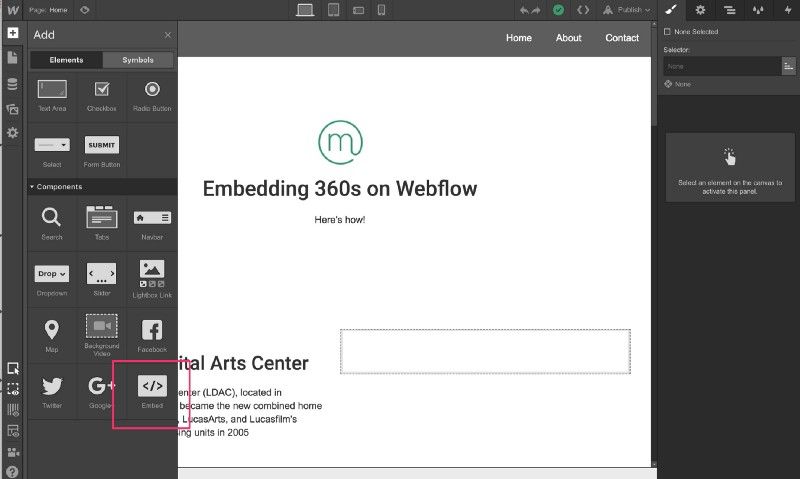This screenshot has width=800, height=479.
Task: Open the Help question mark menu
Action: (x=13, y=472)
